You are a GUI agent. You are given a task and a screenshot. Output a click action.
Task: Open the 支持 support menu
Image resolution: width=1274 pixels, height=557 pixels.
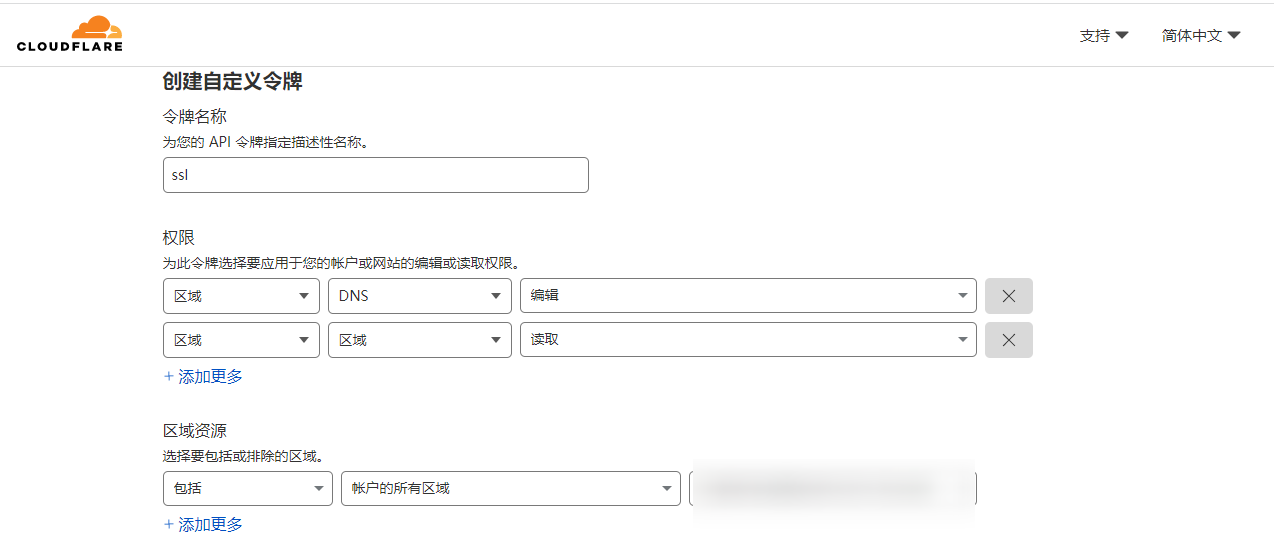pos(1103,35)
